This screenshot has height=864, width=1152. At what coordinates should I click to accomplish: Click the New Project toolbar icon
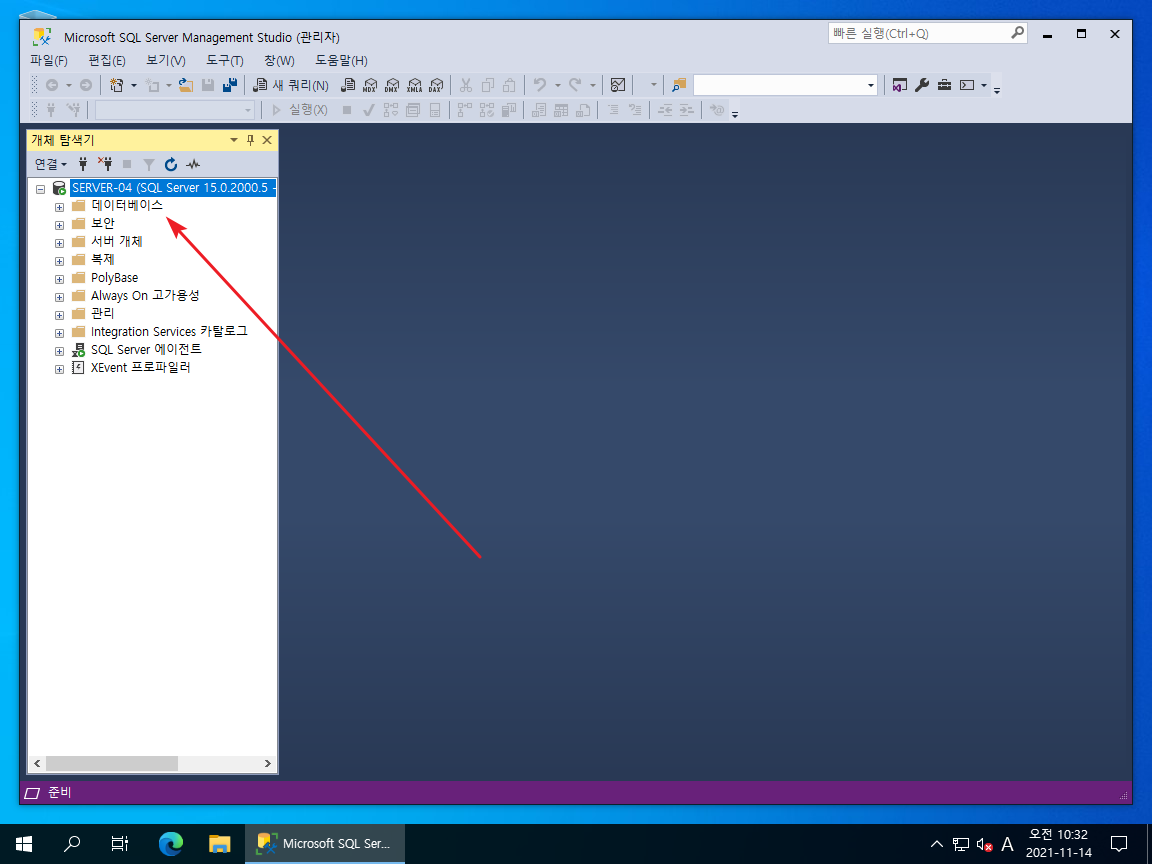(116, 85)
